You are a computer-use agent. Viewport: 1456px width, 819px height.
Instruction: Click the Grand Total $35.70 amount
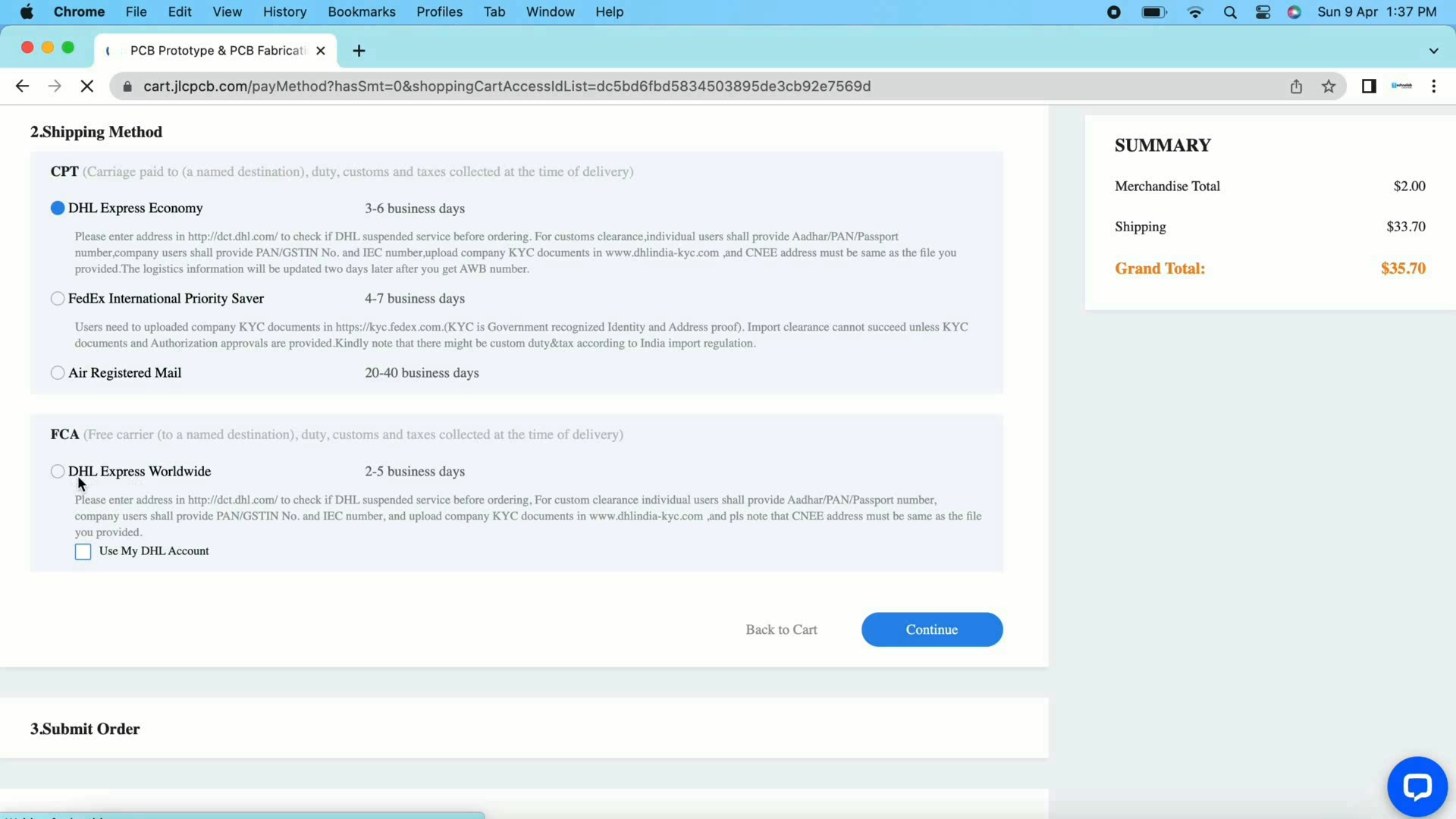(1403, 268)
